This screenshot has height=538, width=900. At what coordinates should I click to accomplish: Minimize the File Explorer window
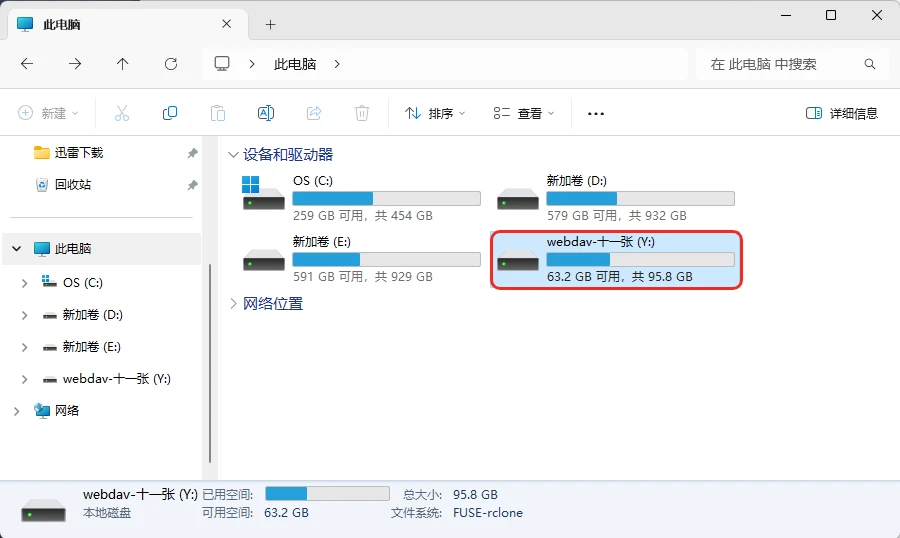[786, 16]
